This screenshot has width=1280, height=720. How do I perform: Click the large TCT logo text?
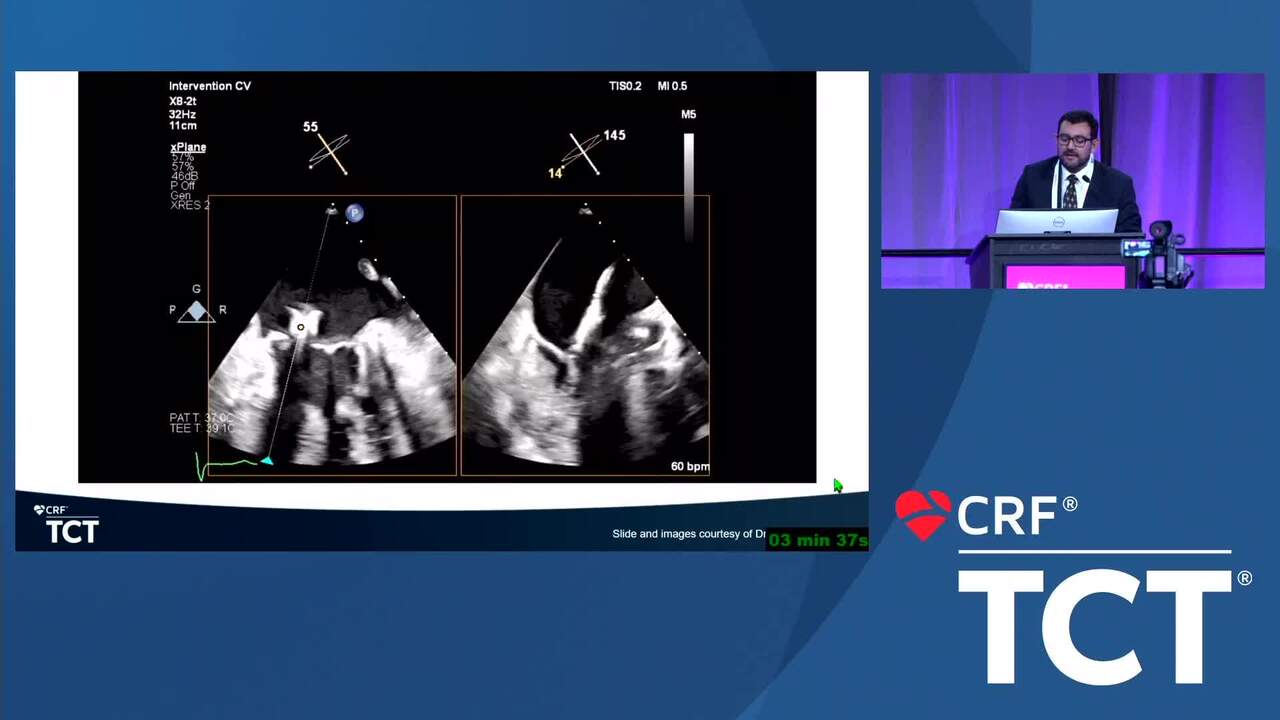1095,627
